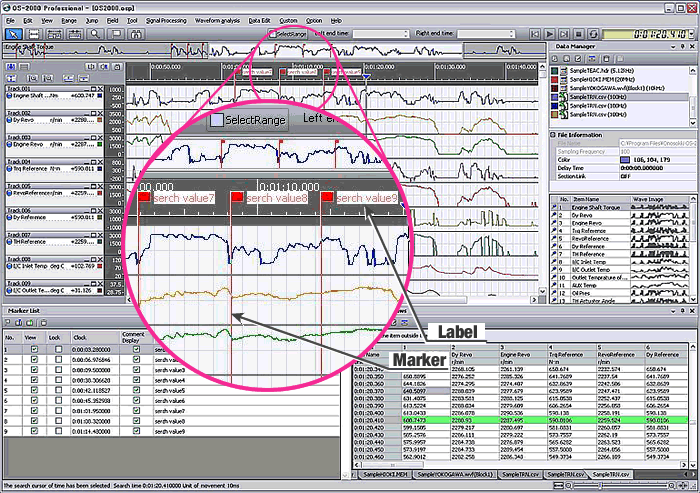
Task: Enable the SelectRange checkbox
Action: point(273,33)
